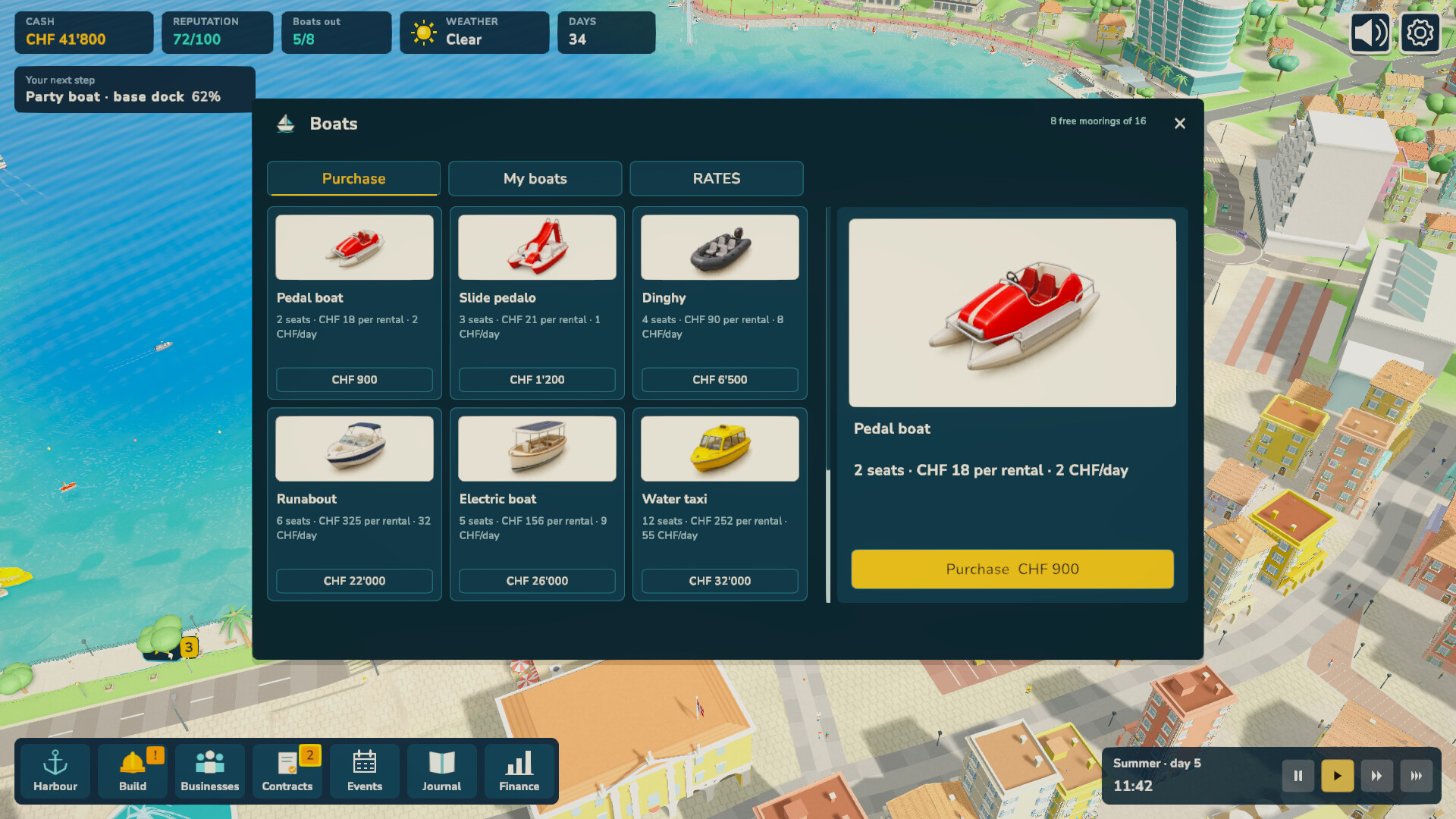Buy Dinghy for CHF 6'500
The width and height of the screenshot is (1456, 819).
click(x=720, y=380)
